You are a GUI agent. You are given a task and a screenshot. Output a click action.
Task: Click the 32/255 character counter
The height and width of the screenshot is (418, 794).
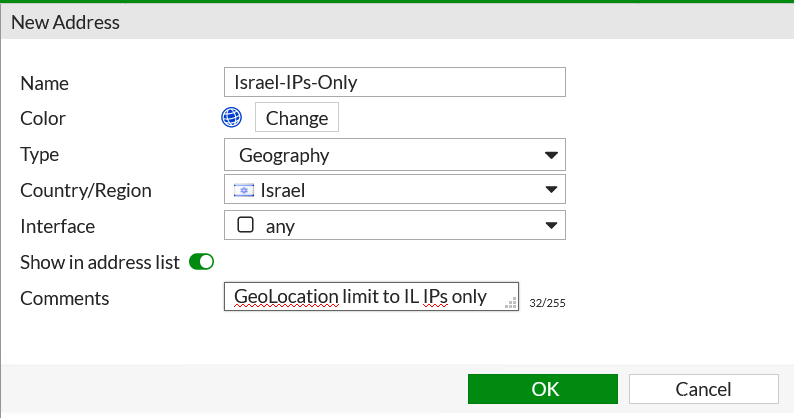click(547, 303)
